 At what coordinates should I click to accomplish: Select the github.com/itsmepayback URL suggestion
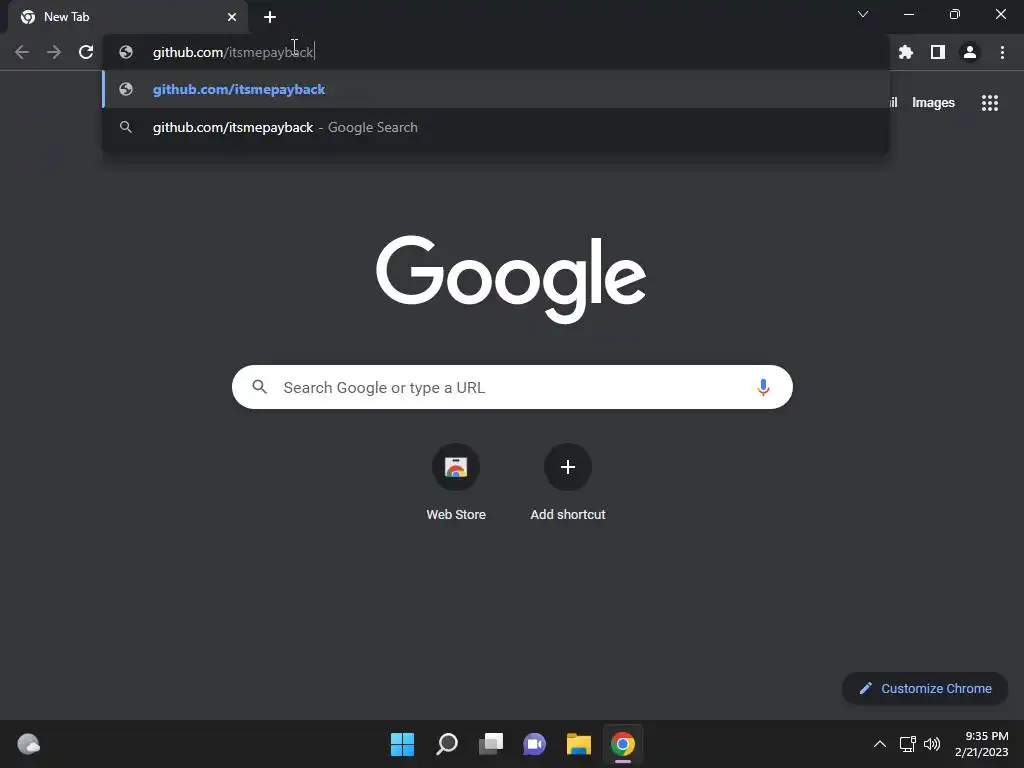(496, 89)
